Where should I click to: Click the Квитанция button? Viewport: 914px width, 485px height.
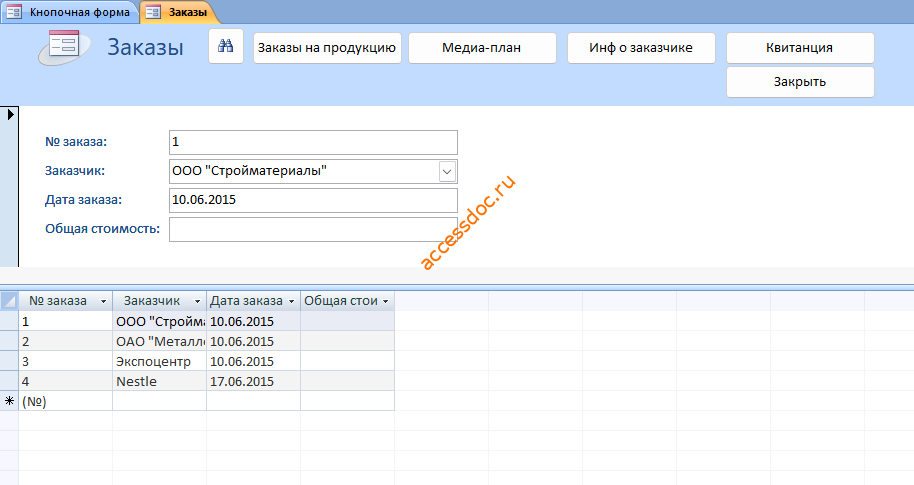(x=800, y=48)
